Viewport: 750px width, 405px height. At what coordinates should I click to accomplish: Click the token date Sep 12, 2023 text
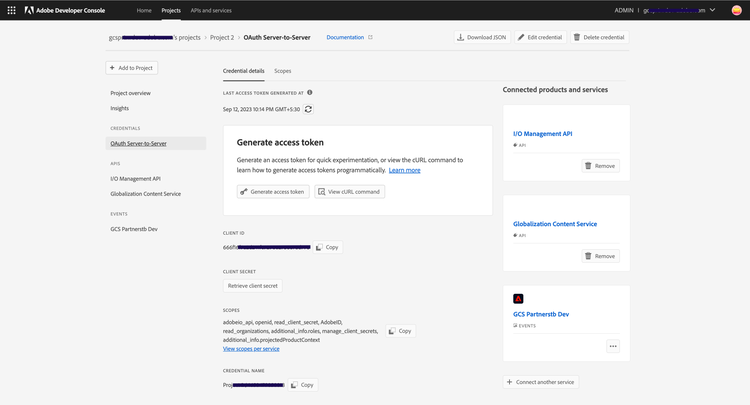(261, 109)
